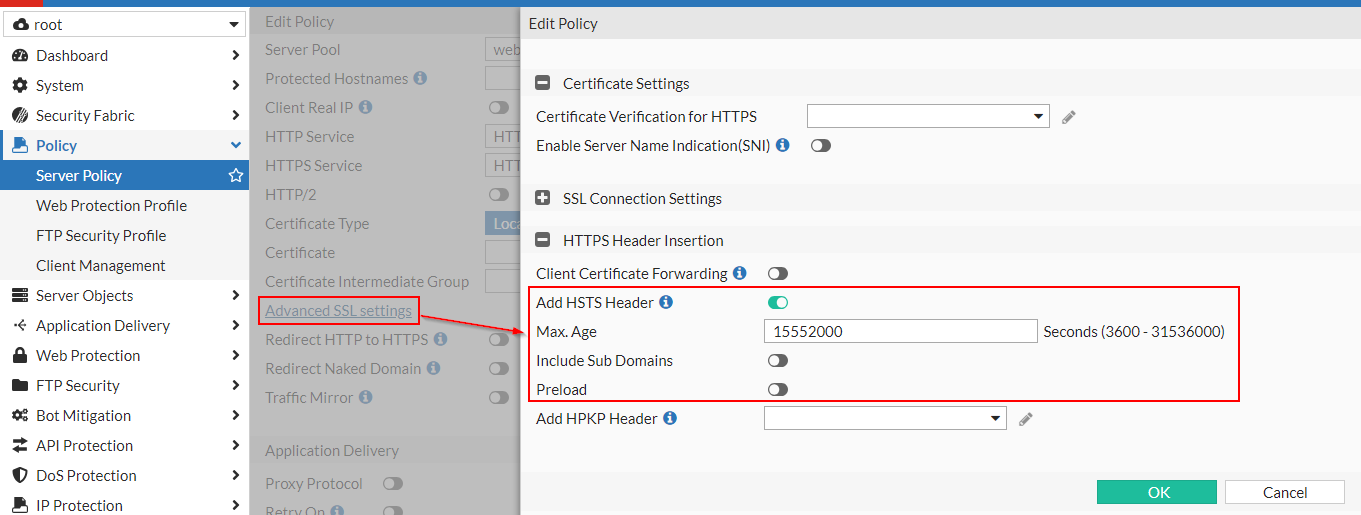Click info icon next to Redirect HTTP to HTTPS

440,339
